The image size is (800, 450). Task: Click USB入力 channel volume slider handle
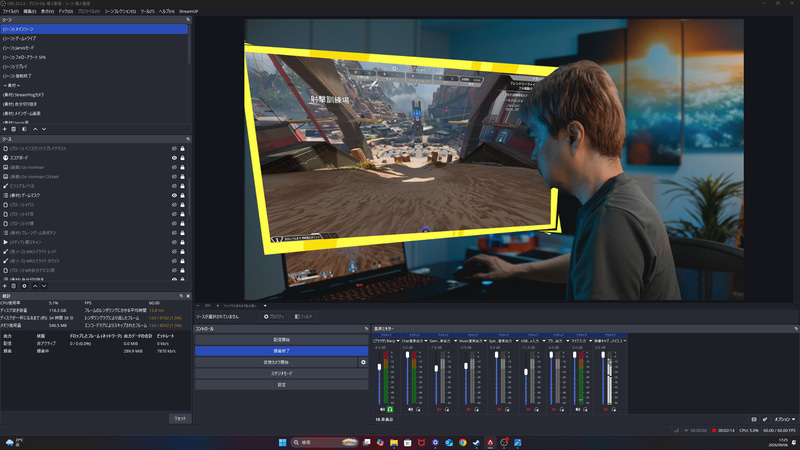tap(526, 372)
